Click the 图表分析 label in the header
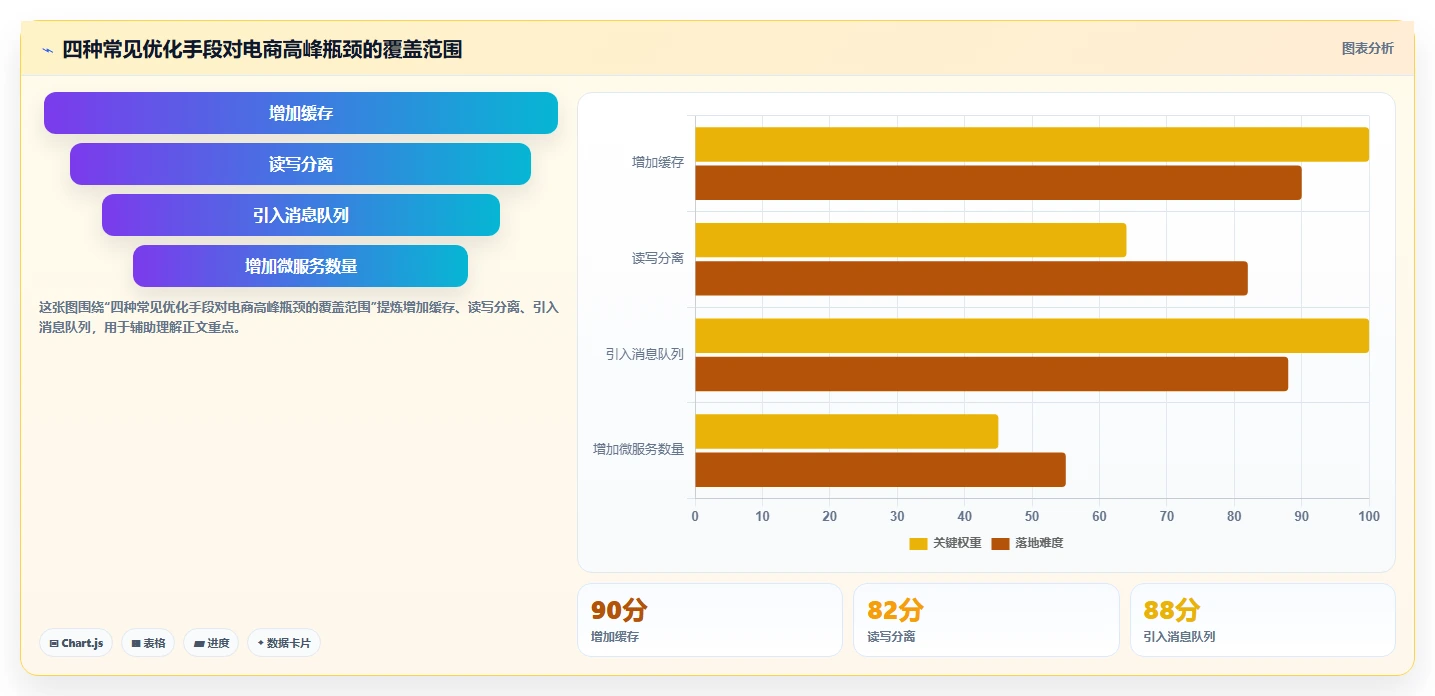The height and width of the screenshot is (696, 1435). [1367, 48]
